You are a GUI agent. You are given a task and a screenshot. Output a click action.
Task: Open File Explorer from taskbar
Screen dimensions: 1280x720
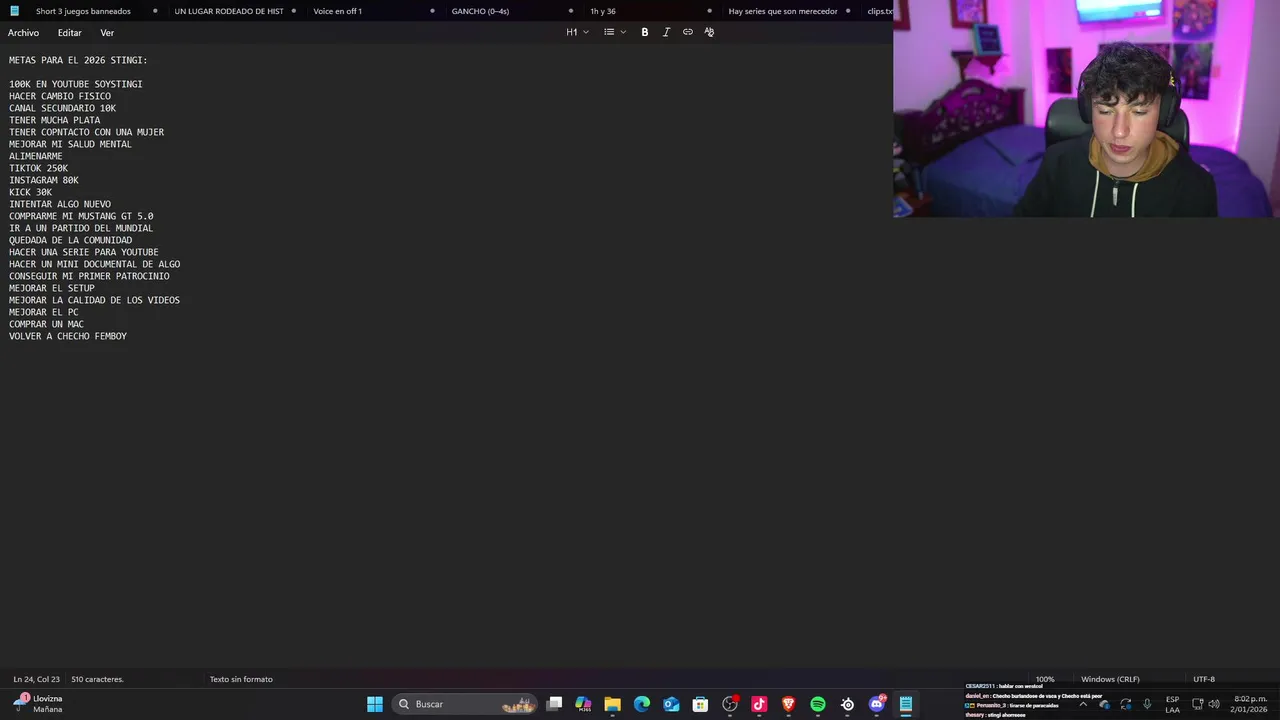612,704
